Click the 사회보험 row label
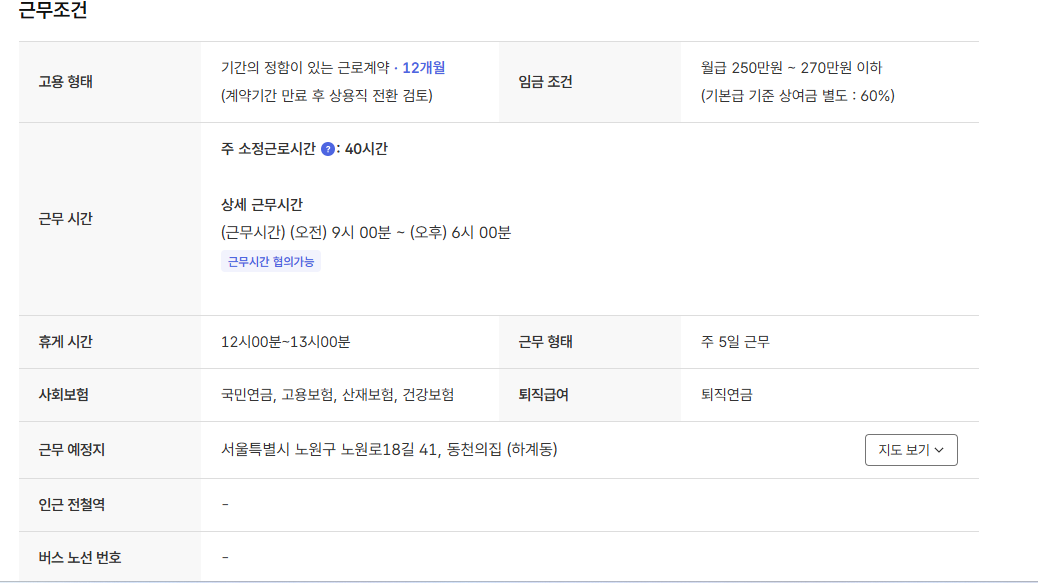The image size is (1038, 583). pos(63,395)
